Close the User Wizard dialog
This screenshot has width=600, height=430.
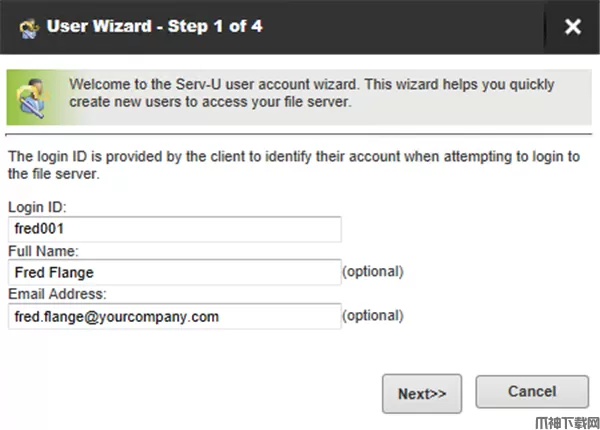click(x=572, y=27)
